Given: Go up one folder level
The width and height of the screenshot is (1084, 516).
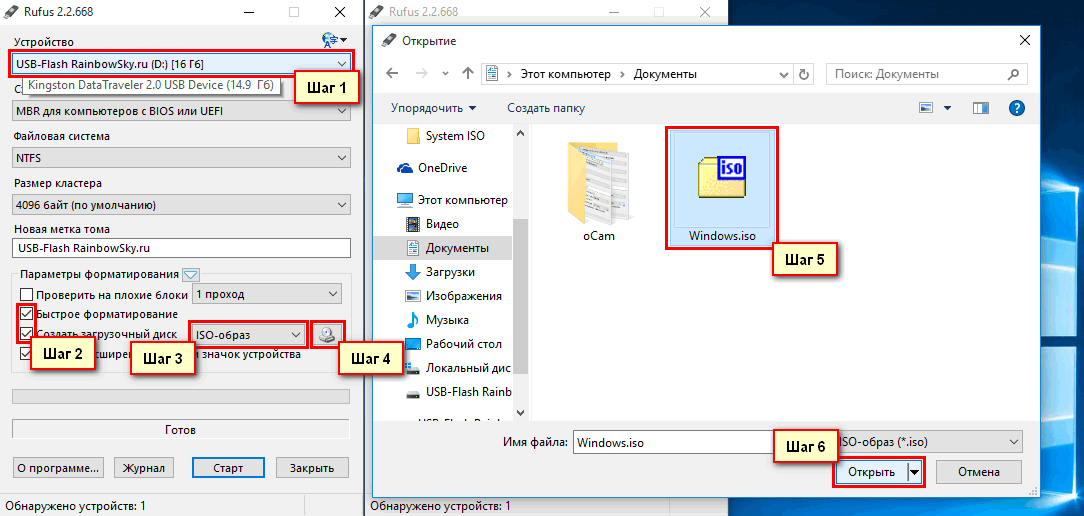Looking at the screenshot, I should (468, 74).
